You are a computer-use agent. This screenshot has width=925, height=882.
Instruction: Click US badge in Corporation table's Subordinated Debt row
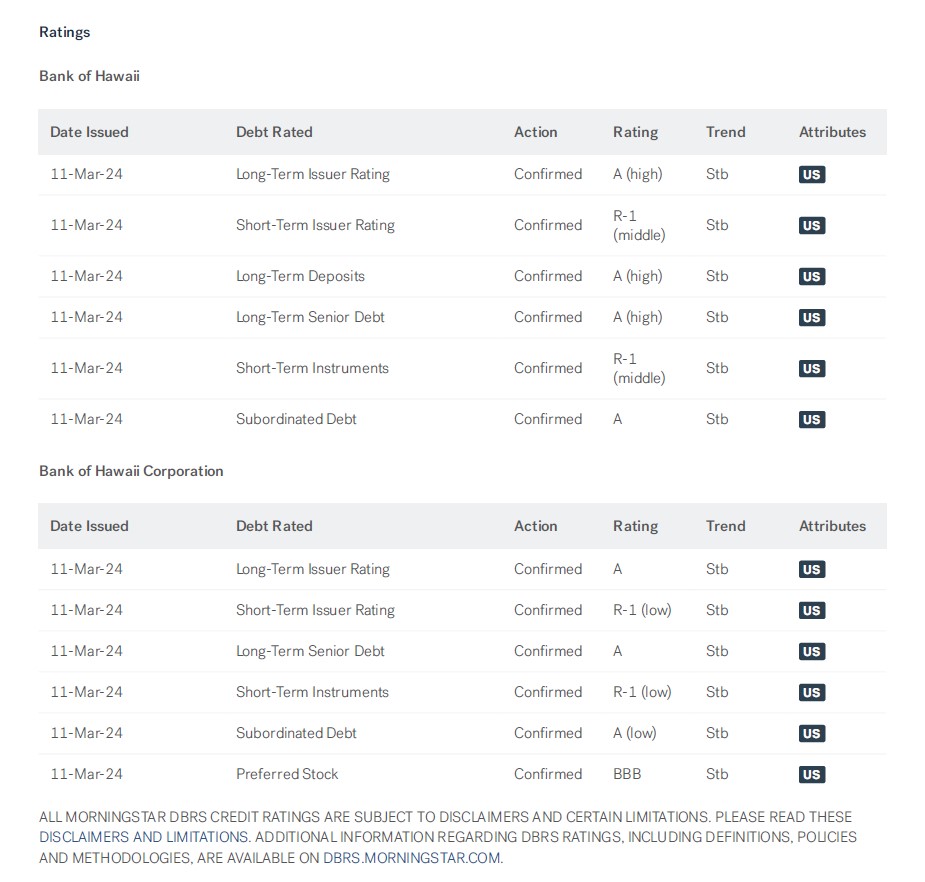[x=812, y=733]
